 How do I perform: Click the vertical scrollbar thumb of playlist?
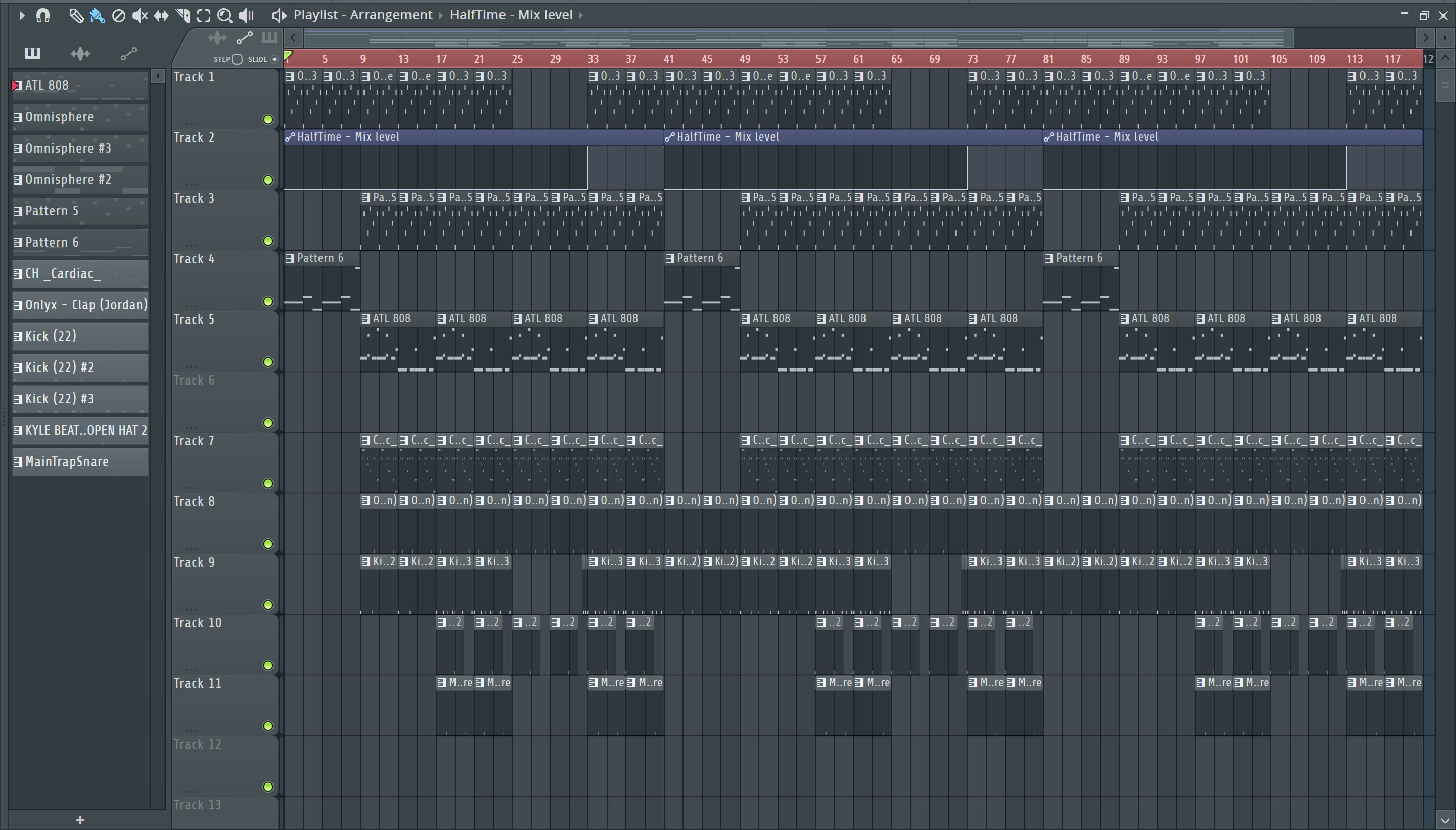pos(1444,85)
